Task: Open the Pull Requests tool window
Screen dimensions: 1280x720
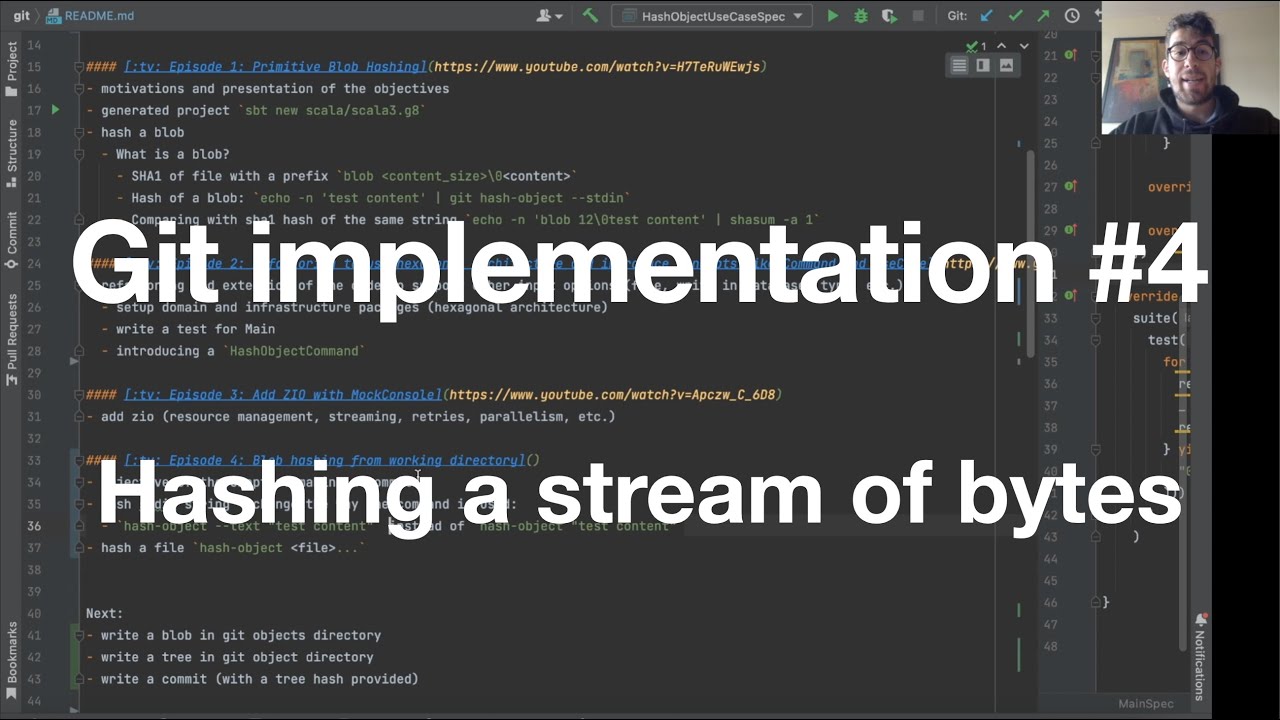Action: 11,339
